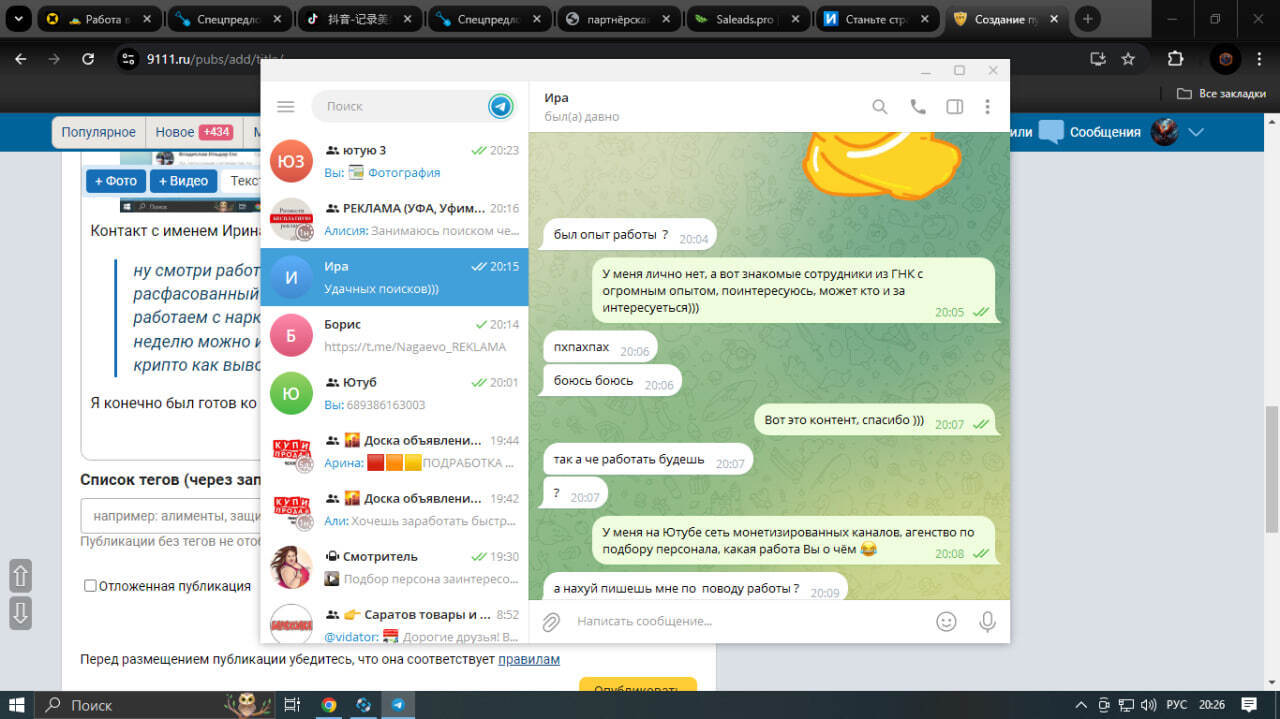1280x719 pixels.
Task: Expand the profile dropdown next to the avatar
Action: (1195, 132)
